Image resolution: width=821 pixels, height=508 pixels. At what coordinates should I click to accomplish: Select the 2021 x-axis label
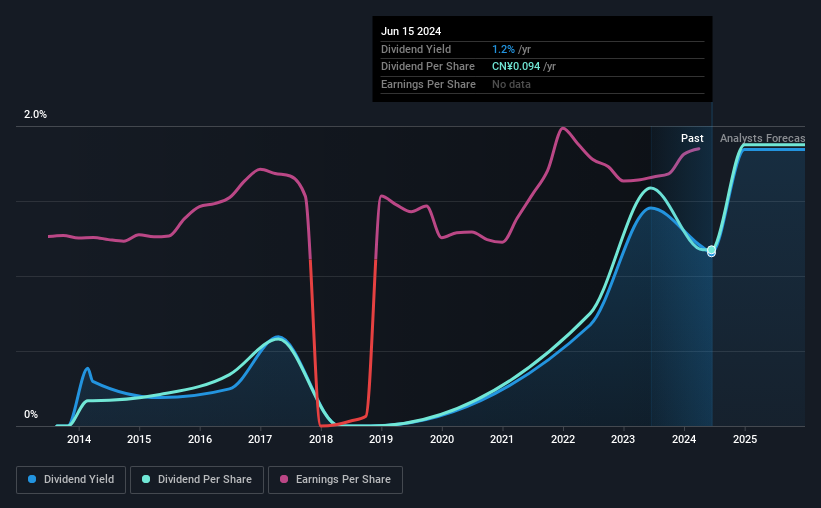click(x=502, y=439)
